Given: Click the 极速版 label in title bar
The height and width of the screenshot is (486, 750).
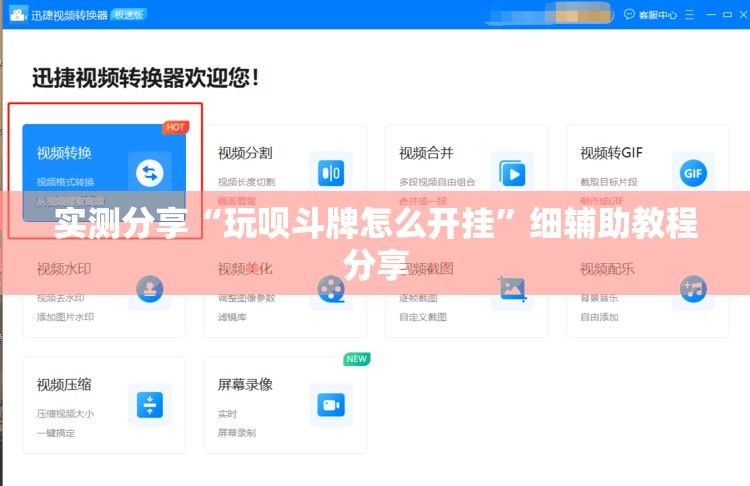Looking at the screenshot, I should point(129,15).
